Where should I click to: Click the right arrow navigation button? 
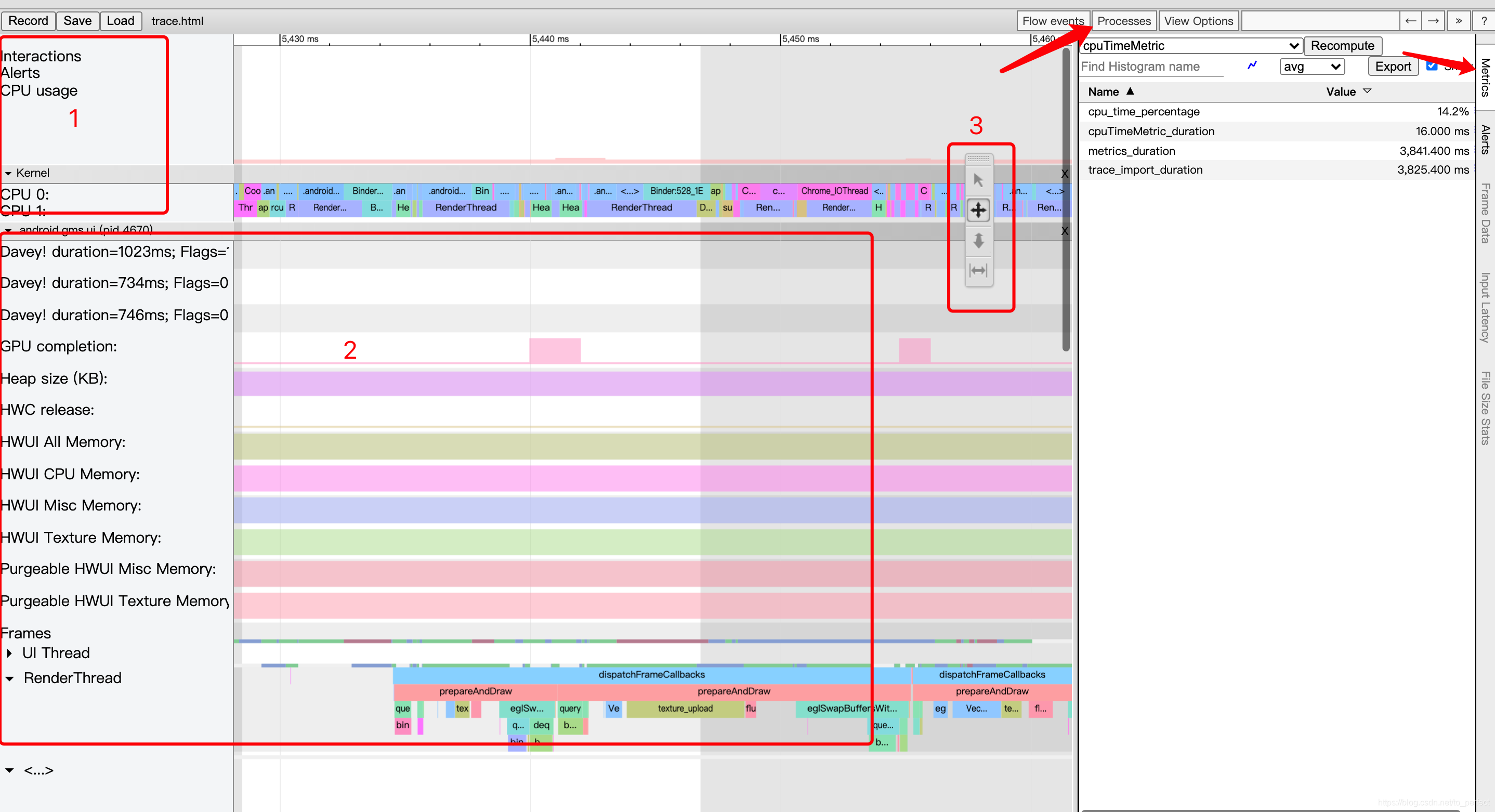pos(1433,21)
